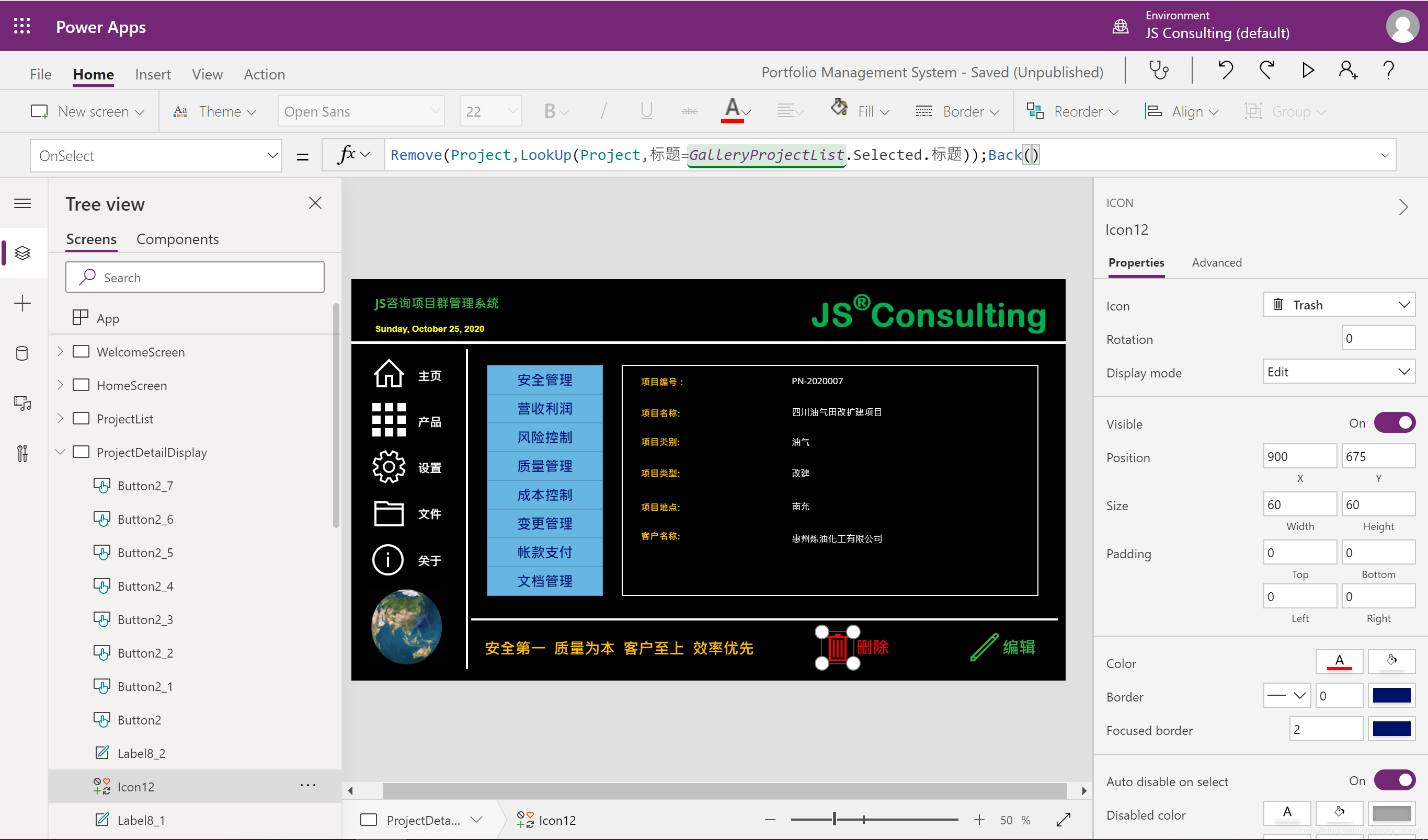Open the Insert plus icon in left rail
The image size is (1428, 840).
pos(22,304)
